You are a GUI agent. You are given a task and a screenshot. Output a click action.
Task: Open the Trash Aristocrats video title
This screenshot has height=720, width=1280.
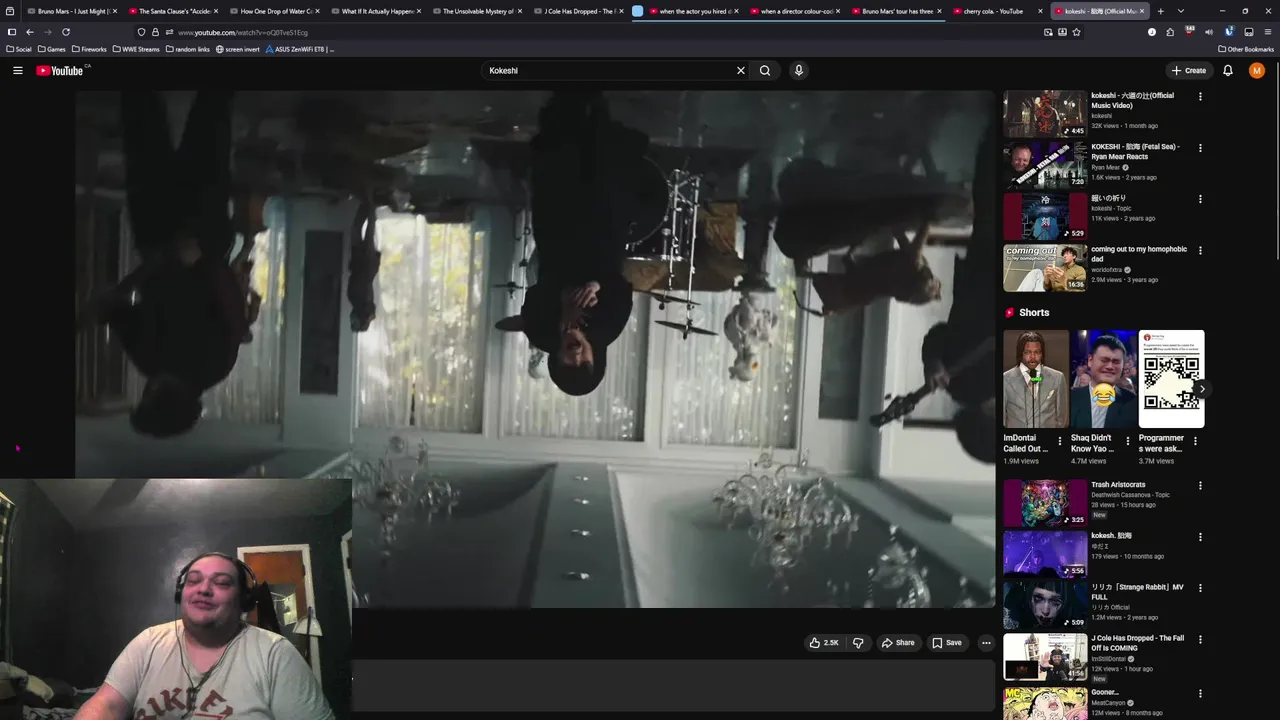click(1118, 485)
